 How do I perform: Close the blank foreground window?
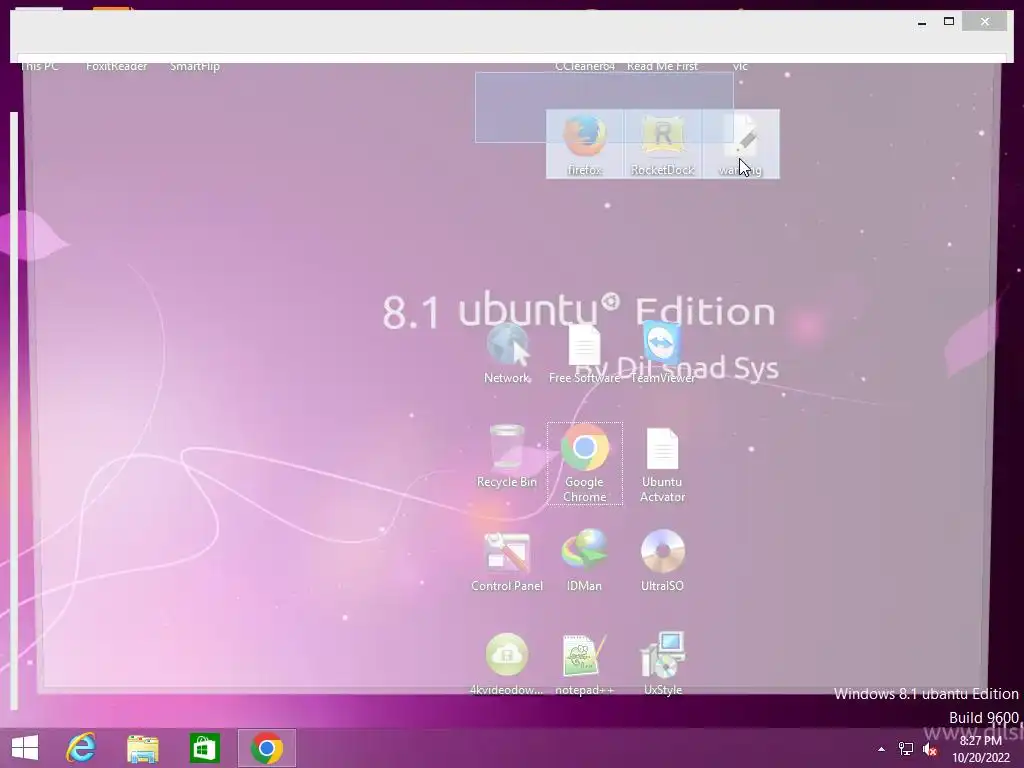tap(985, 22)
